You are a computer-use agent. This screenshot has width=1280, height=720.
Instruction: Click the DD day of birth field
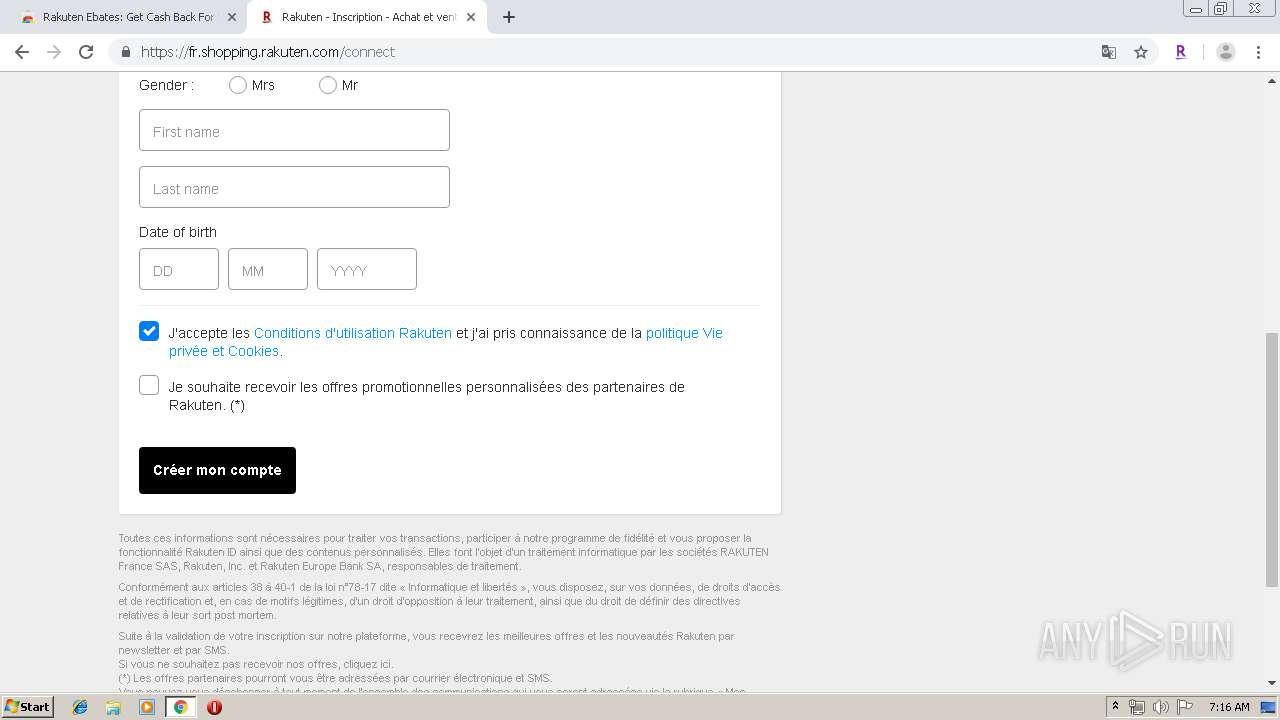[x=179, y=269]
